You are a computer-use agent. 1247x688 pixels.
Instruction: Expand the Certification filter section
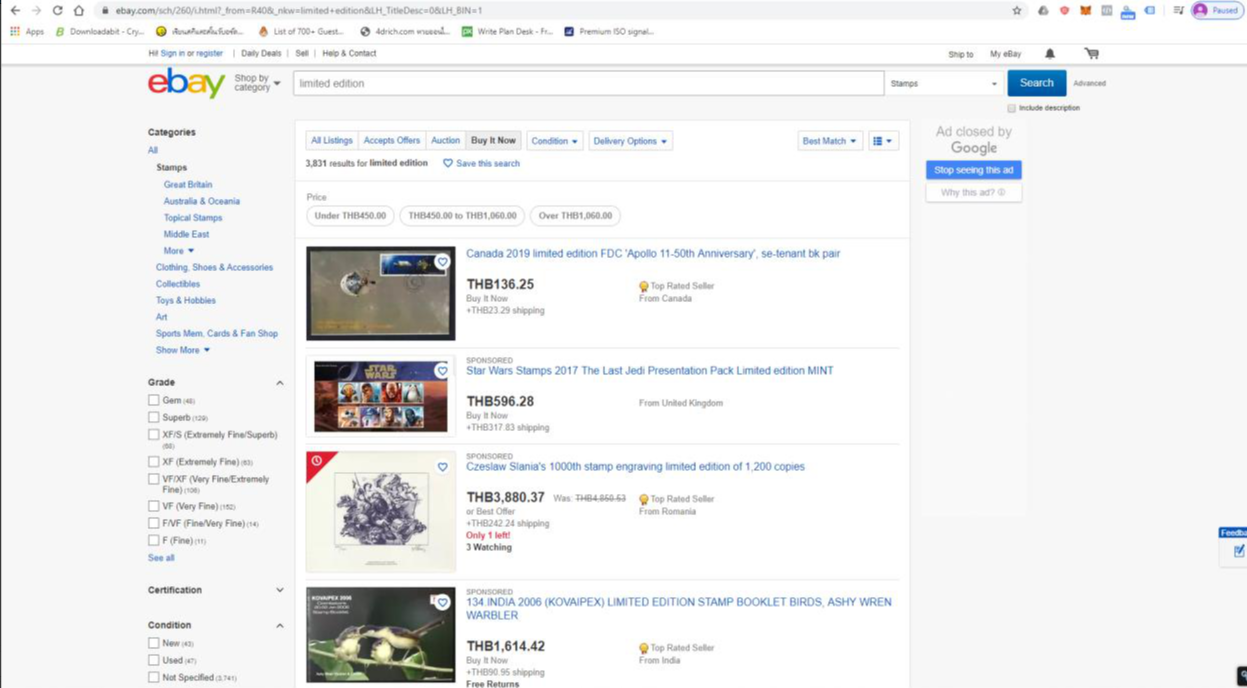[280, 590]
